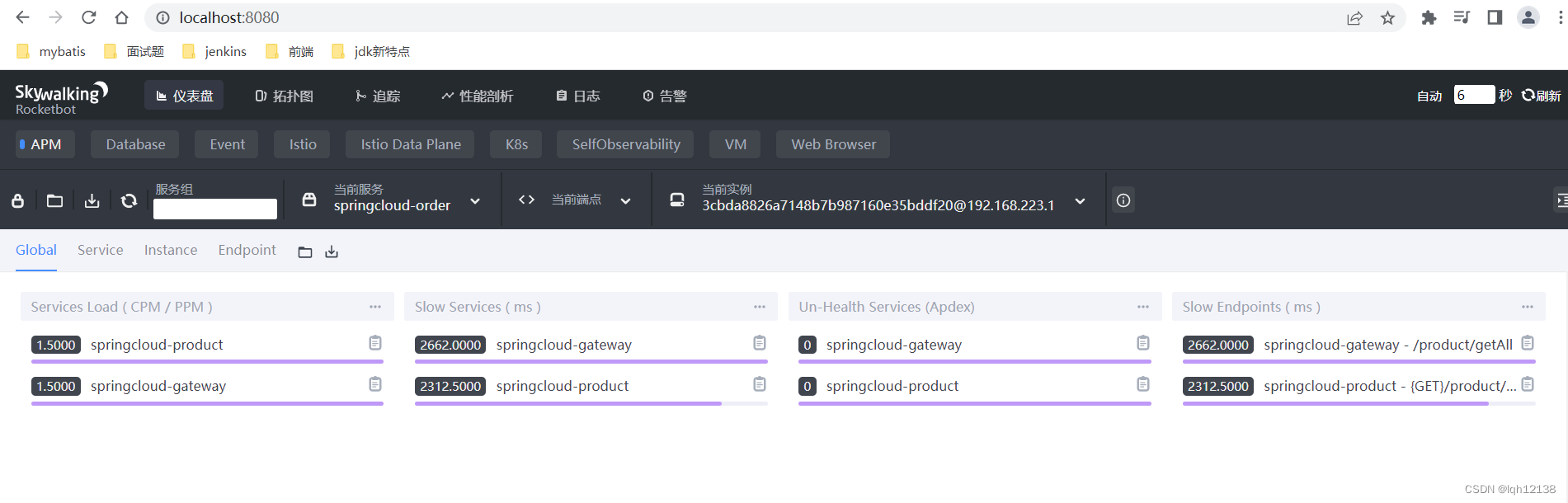
Task: Switch to the Endpoint tab
Action: pyautogui.click(x=247, y=250)
